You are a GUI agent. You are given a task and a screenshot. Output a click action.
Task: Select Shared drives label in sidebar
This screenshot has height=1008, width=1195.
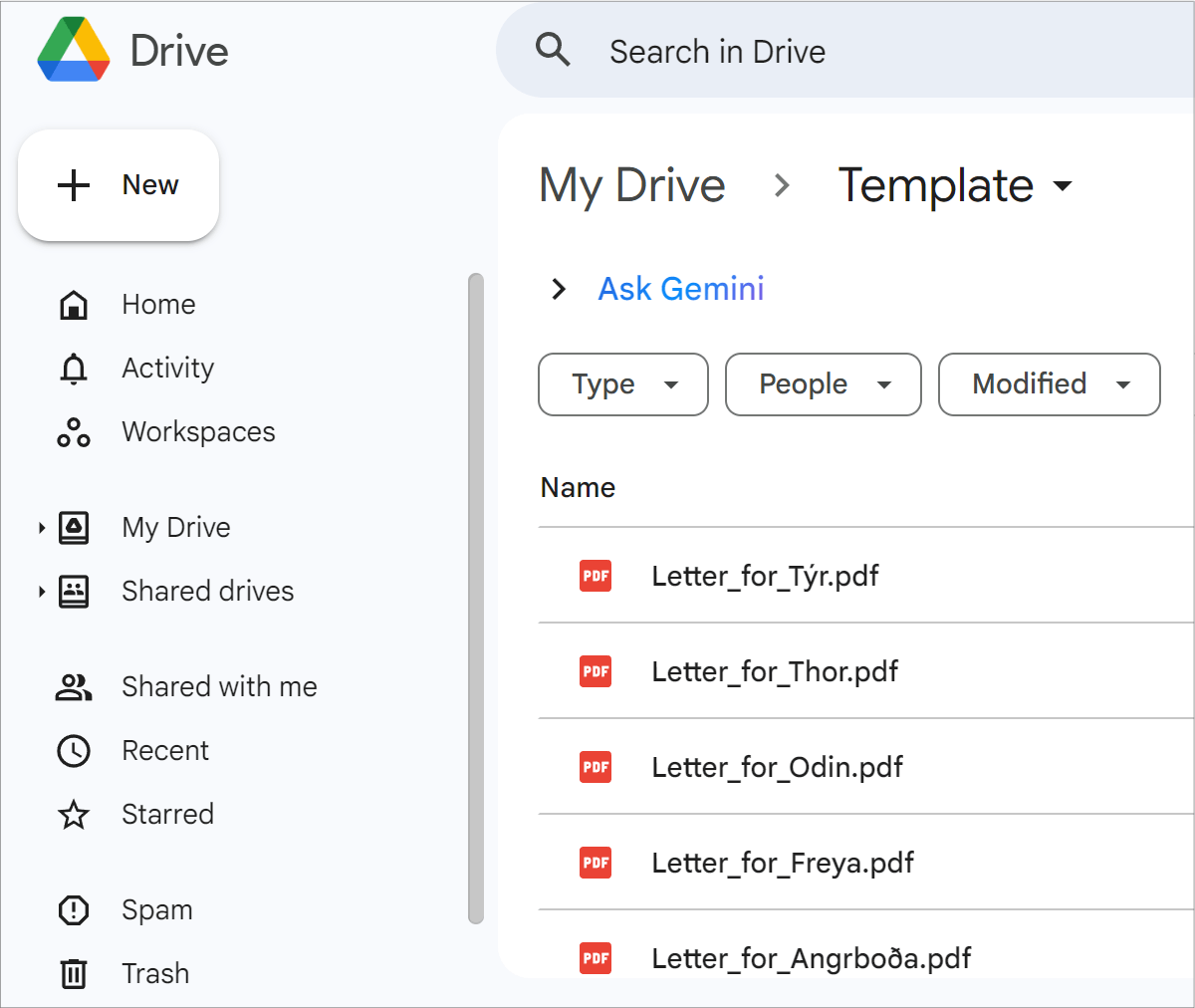tap(207, 592)
